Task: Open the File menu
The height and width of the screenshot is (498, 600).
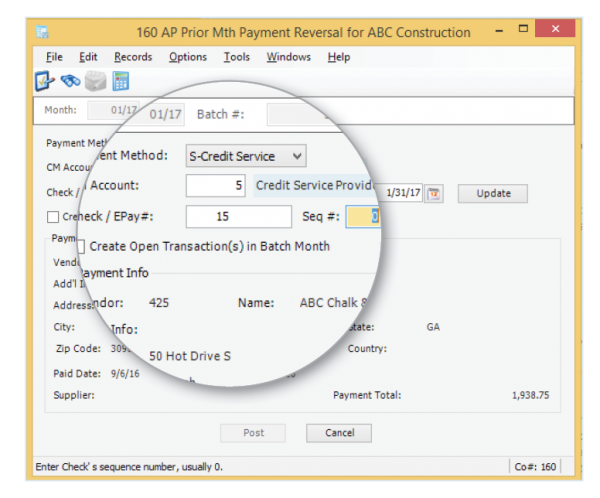Action: point(54,57)
